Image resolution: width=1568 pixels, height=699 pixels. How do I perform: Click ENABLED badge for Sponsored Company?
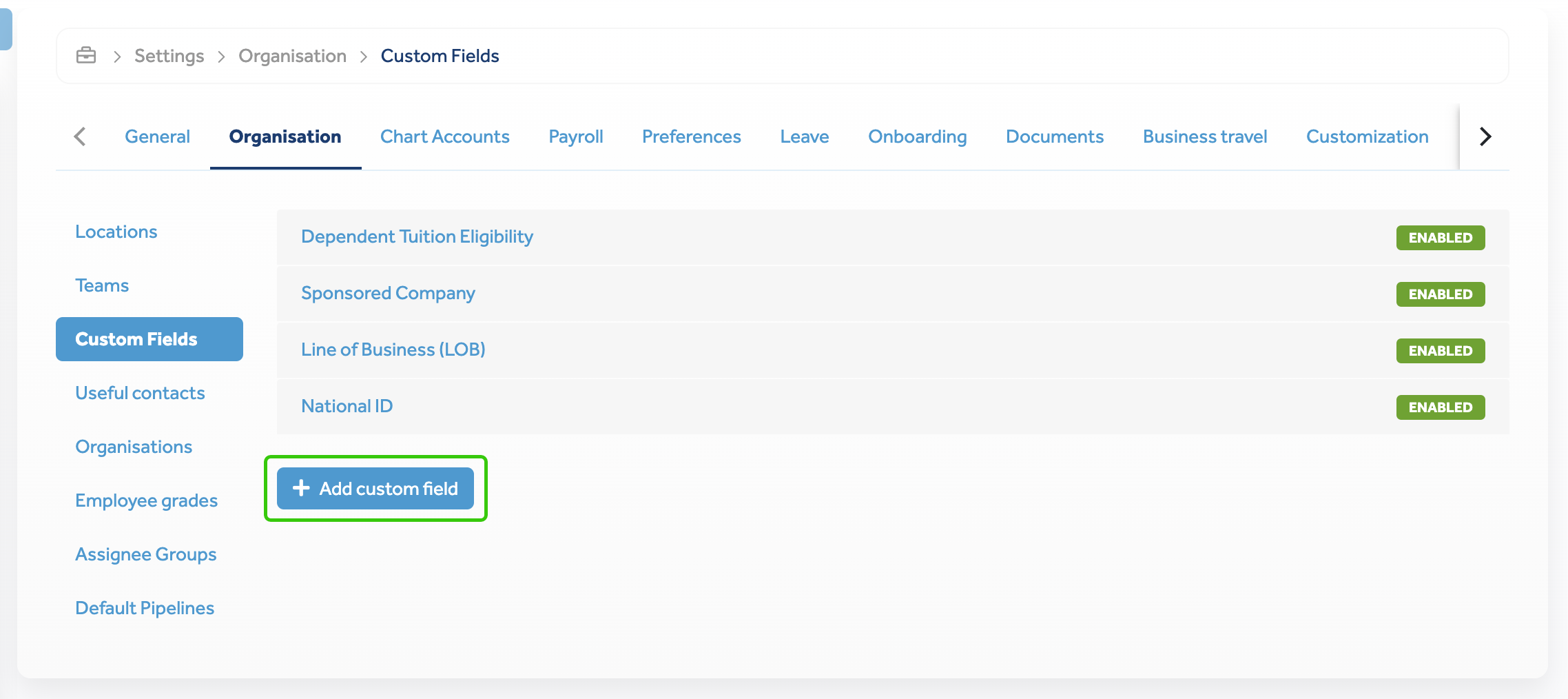(x=1440, y=294)
